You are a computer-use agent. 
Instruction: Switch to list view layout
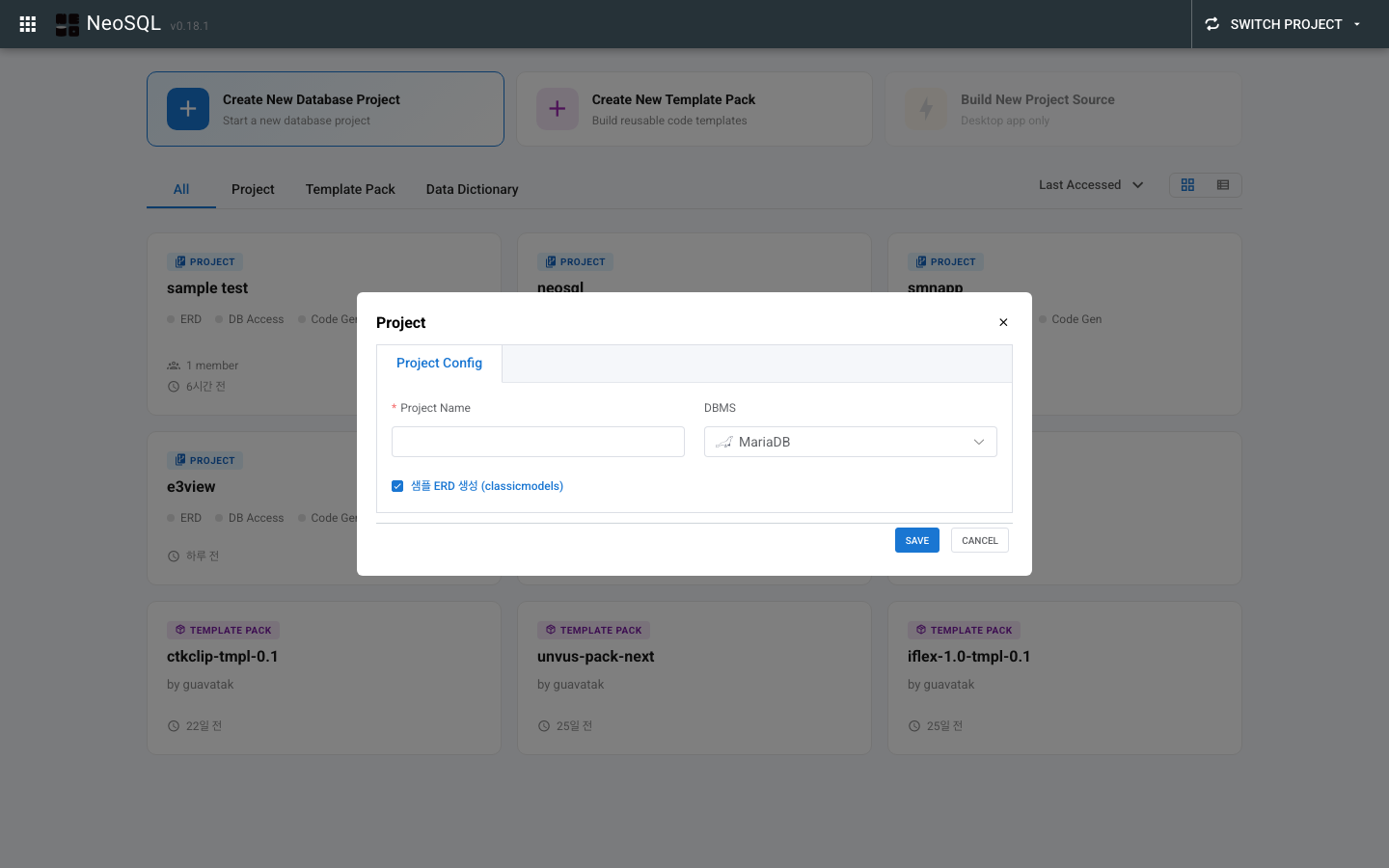point(1222,184)
